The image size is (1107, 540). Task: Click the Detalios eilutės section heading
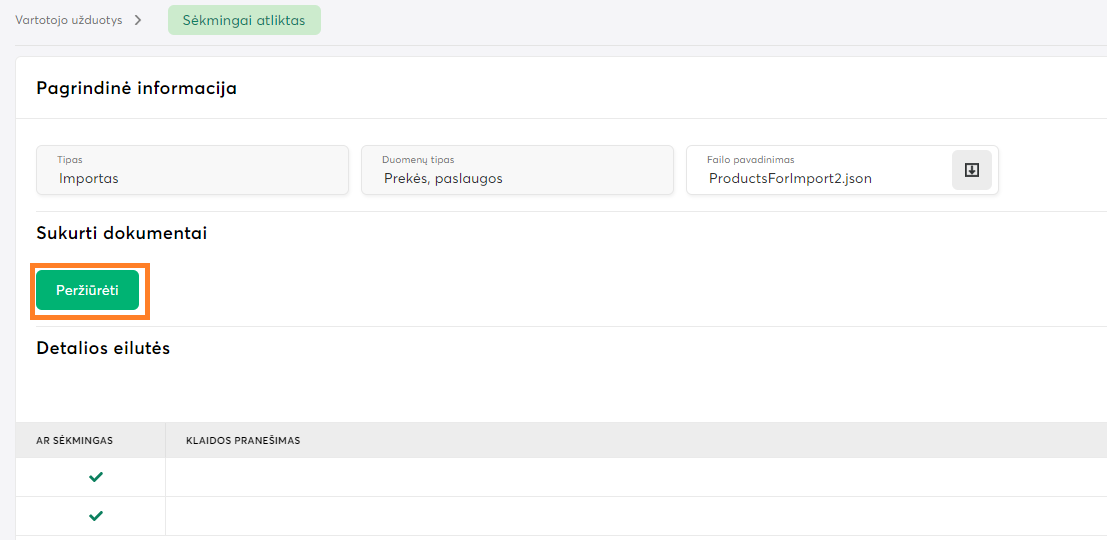(x=103, y=348)
